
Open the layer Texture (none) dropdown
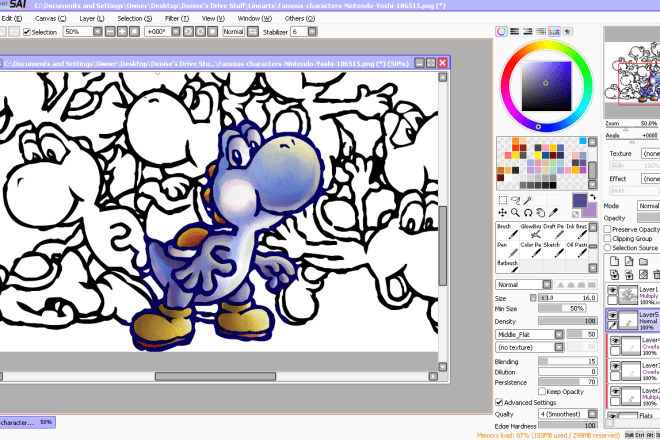(x=651, y=153)
